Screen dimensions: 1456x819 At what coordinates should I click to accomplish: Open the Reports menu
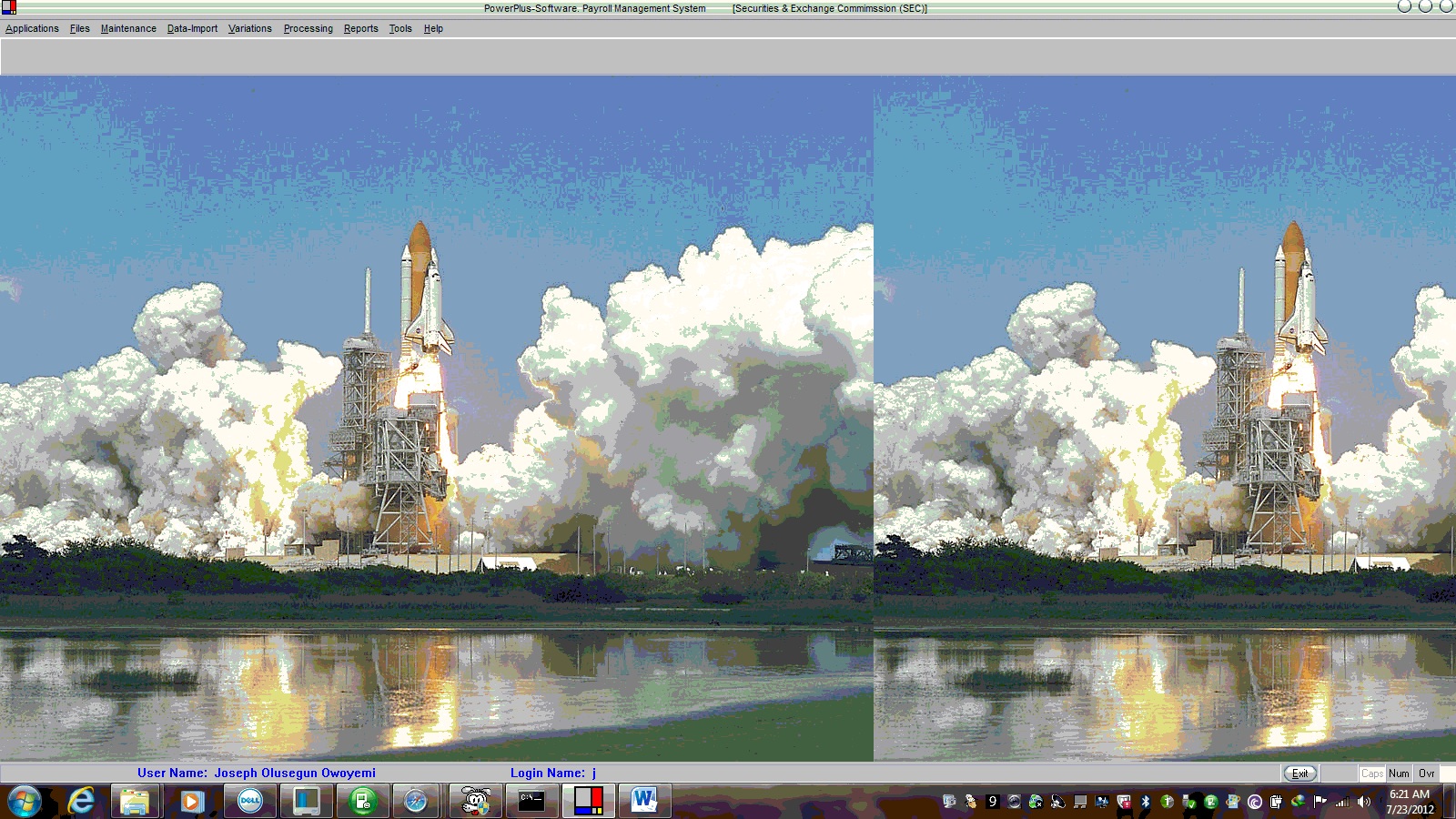(x=361, y=28)
